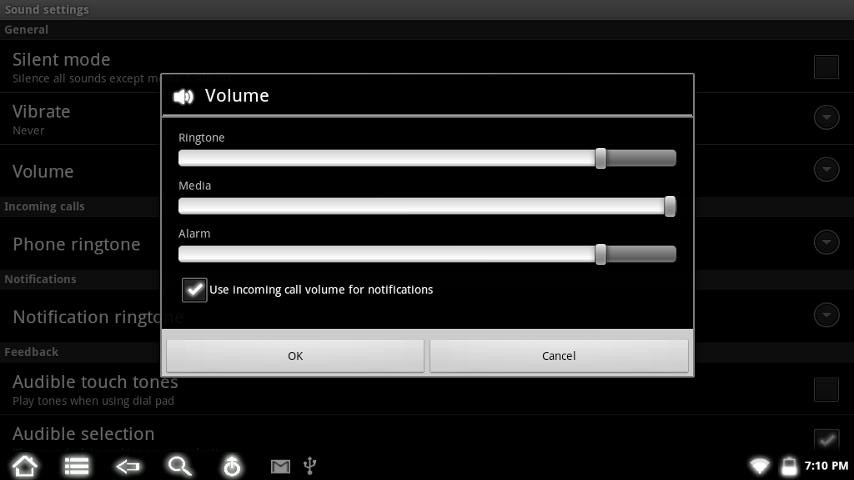Image resolution: width=854 pixels, height=480 pixels.
Task: Expand the Notification ringtone dropdown arrow
Action: (826, 315)
